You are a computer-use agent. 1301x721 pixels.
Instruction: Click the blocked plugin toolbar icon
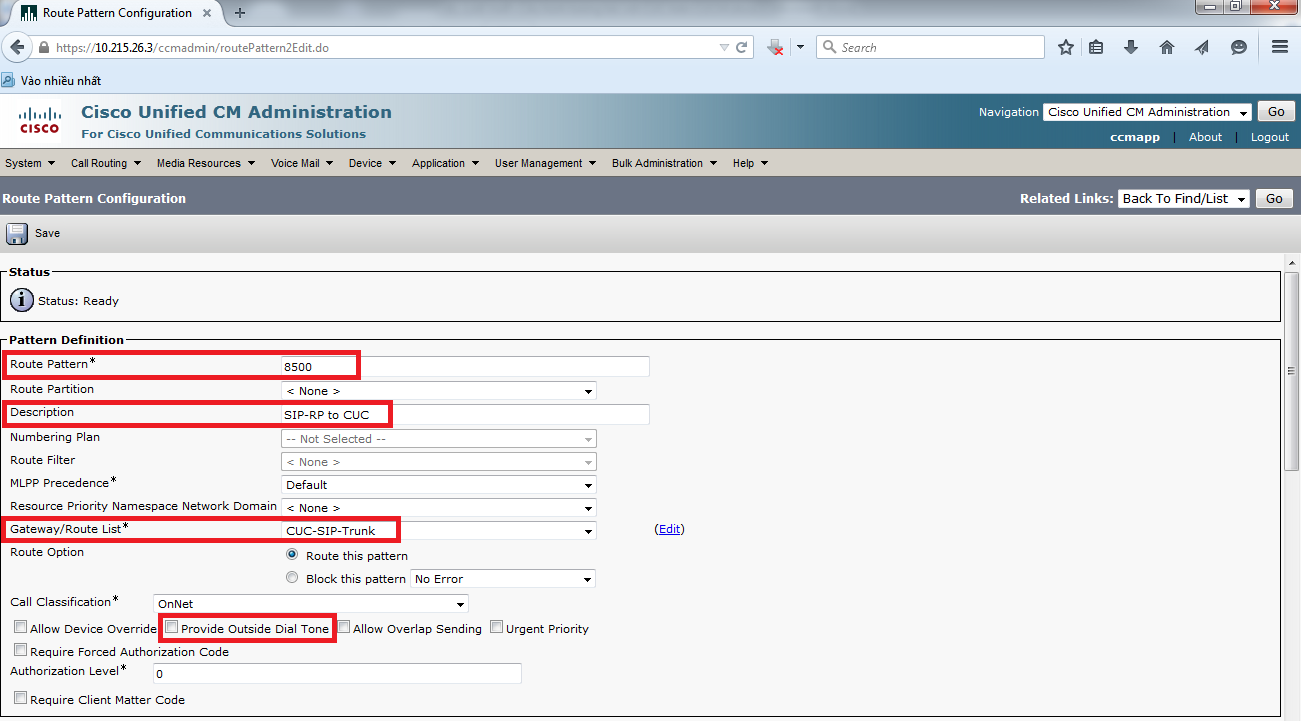click(x=775, y=47)
